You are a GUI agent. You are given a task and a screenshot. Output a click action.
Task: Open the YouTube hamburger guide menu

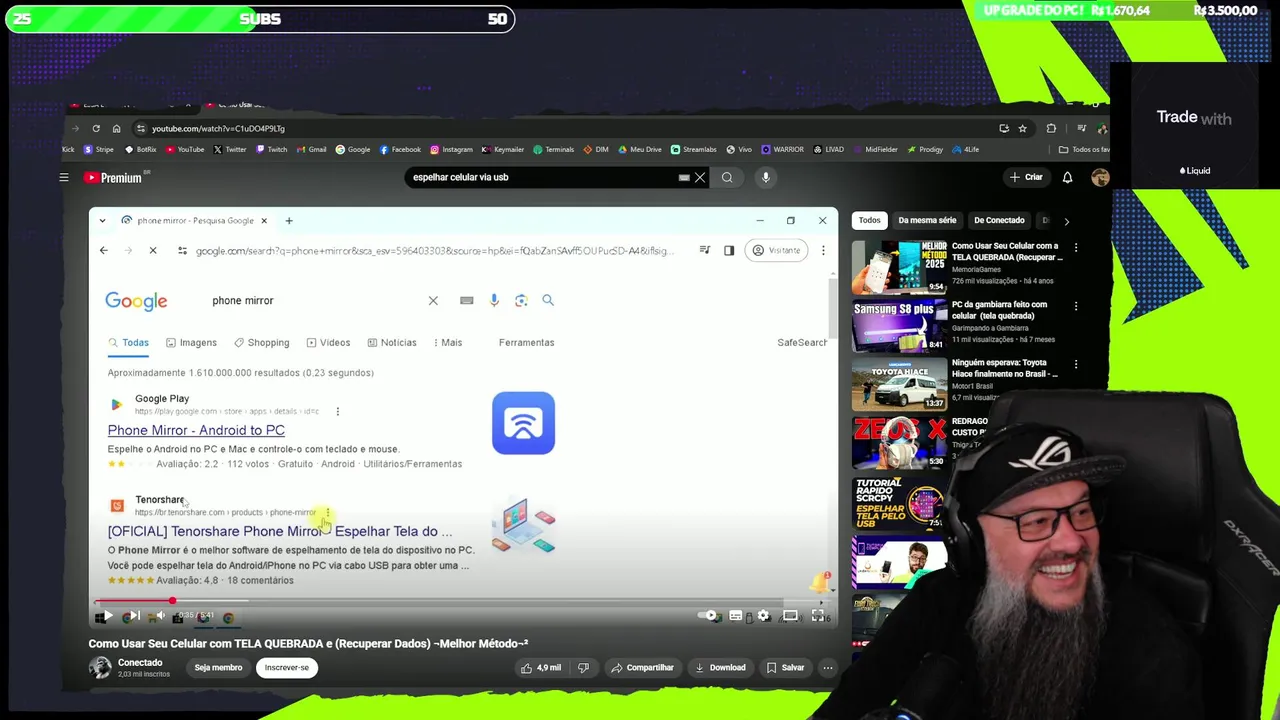[x=64, y=178]
